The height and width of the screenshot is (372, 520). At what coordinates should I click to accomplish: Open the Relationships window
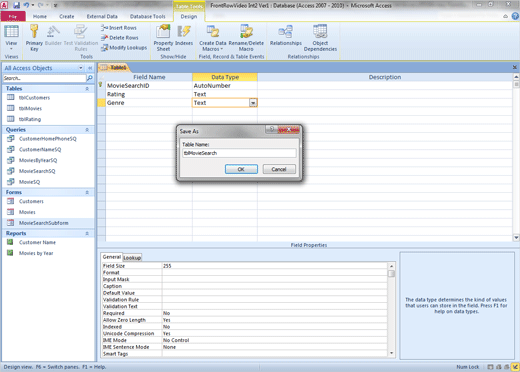point(286,35)
